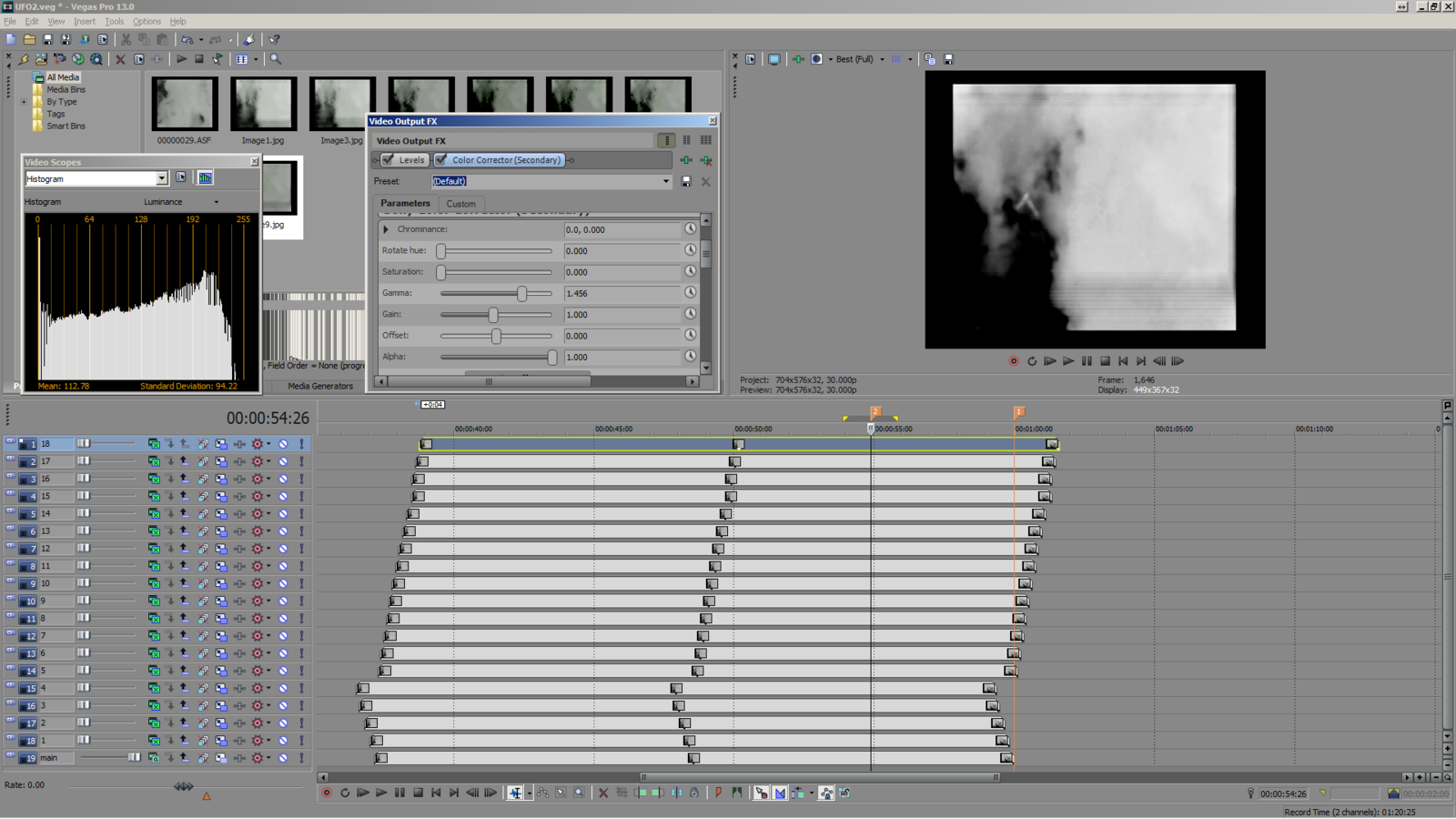
Task: Expand the Chrominance parameter triangle
Action: (x=386, y=229)
